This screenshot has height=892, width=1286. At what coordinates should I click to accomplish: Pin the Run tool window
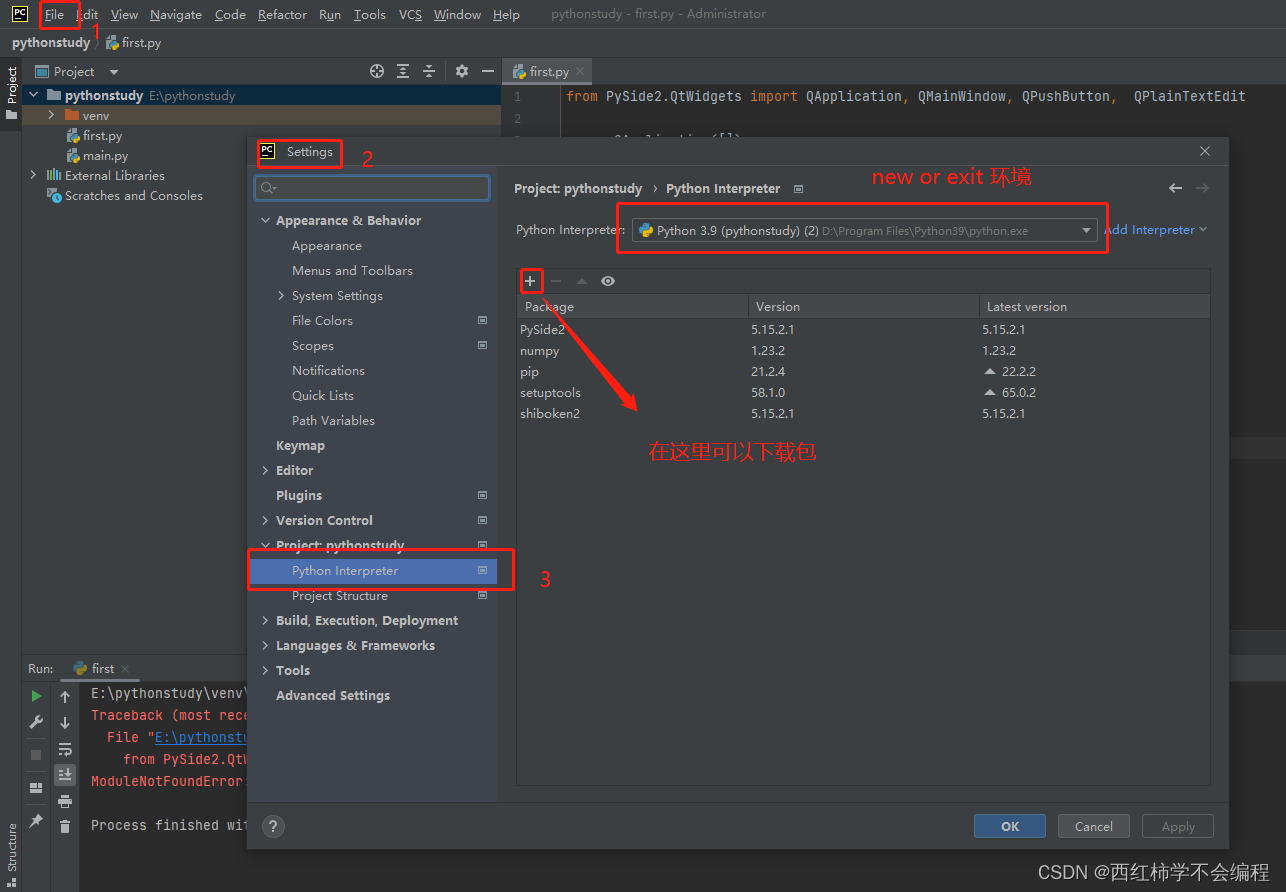point(35,820)
